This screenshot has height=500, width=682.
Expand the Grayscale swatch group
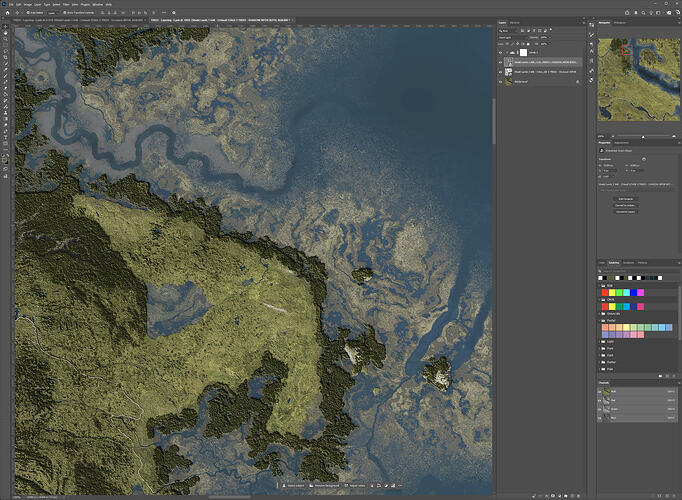pos(600,313)
